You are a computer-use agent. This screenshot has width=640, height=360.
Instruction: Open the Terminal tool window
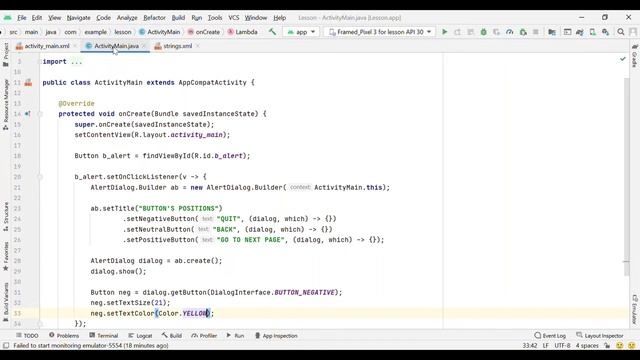[x=104, y=336]
